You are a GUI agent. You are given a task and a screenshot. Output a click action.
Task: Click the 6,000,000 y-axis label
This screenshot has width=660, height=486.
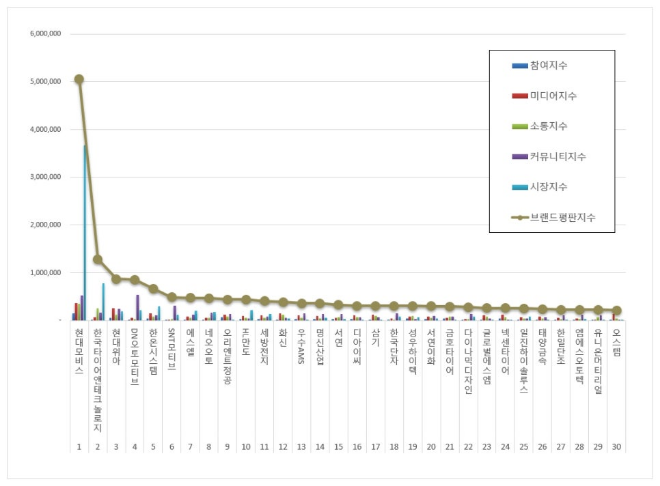click(x=47, y=33)
